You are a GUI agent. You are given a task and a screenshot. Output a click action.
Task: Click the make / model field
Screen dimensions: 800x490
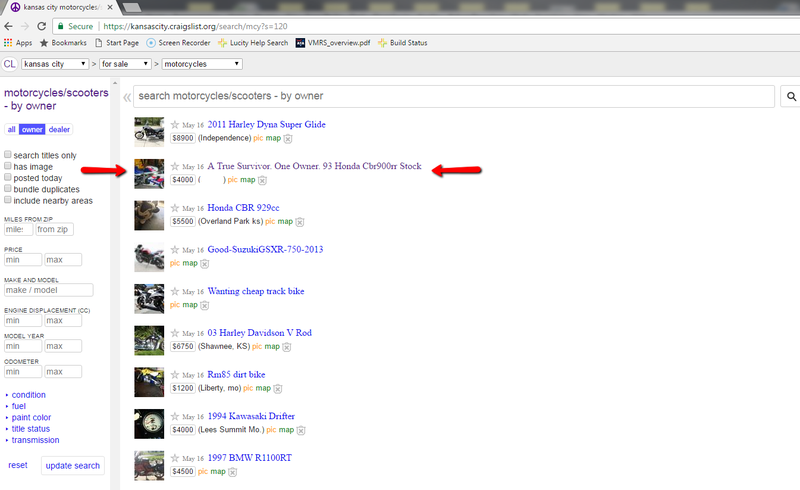pos(48,290)
